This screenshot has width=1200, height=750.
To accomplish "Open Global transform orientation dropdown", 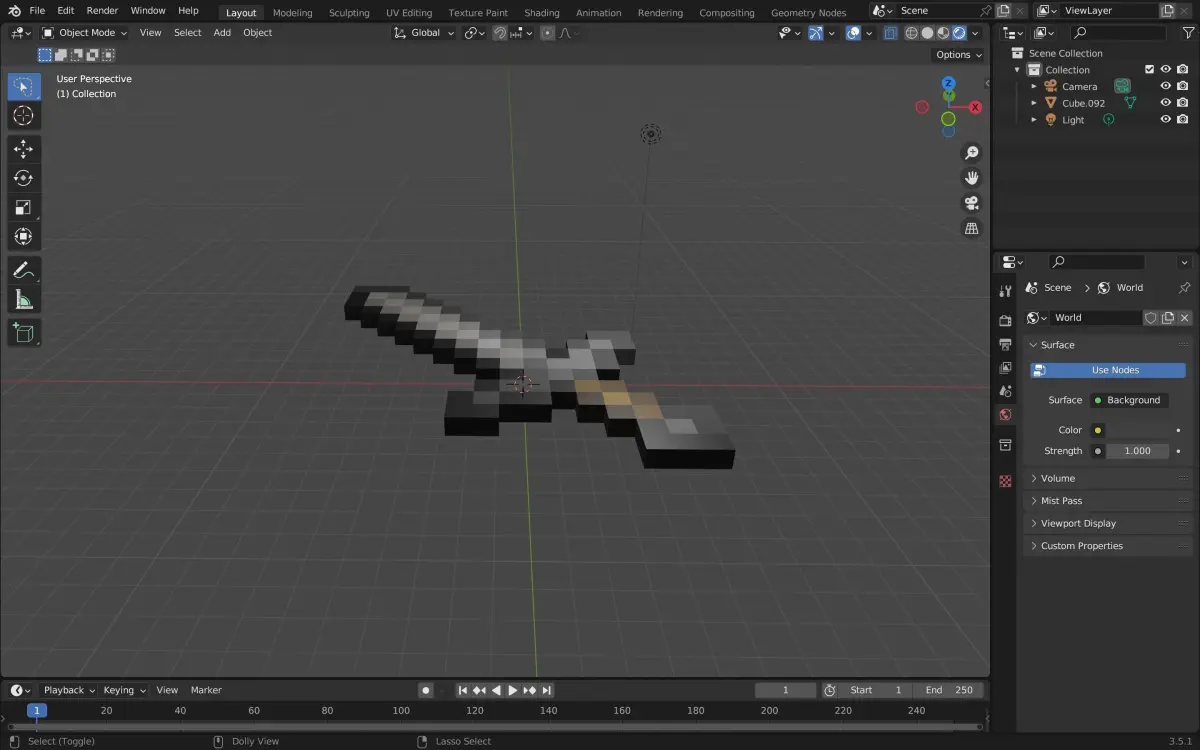I will click(x=424, y=33).
